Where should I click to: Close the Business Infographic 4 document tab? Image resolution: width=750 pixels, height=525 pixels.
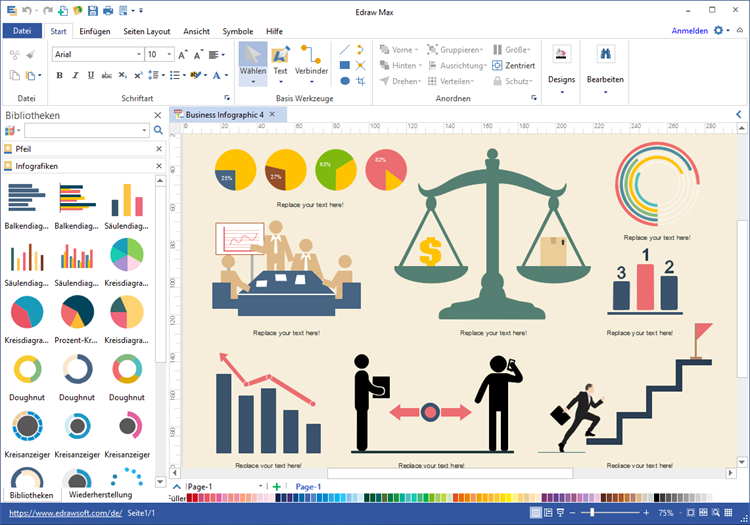coord(272,114)
